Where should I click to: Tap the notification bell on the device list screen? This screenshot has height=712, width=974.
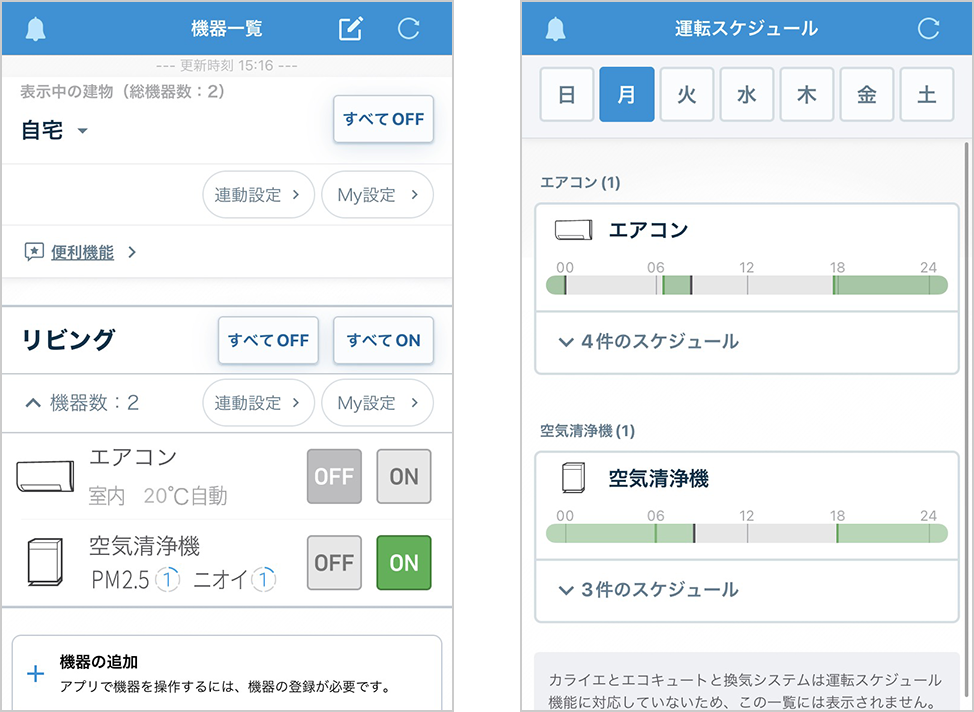click(x=36, y=28)
